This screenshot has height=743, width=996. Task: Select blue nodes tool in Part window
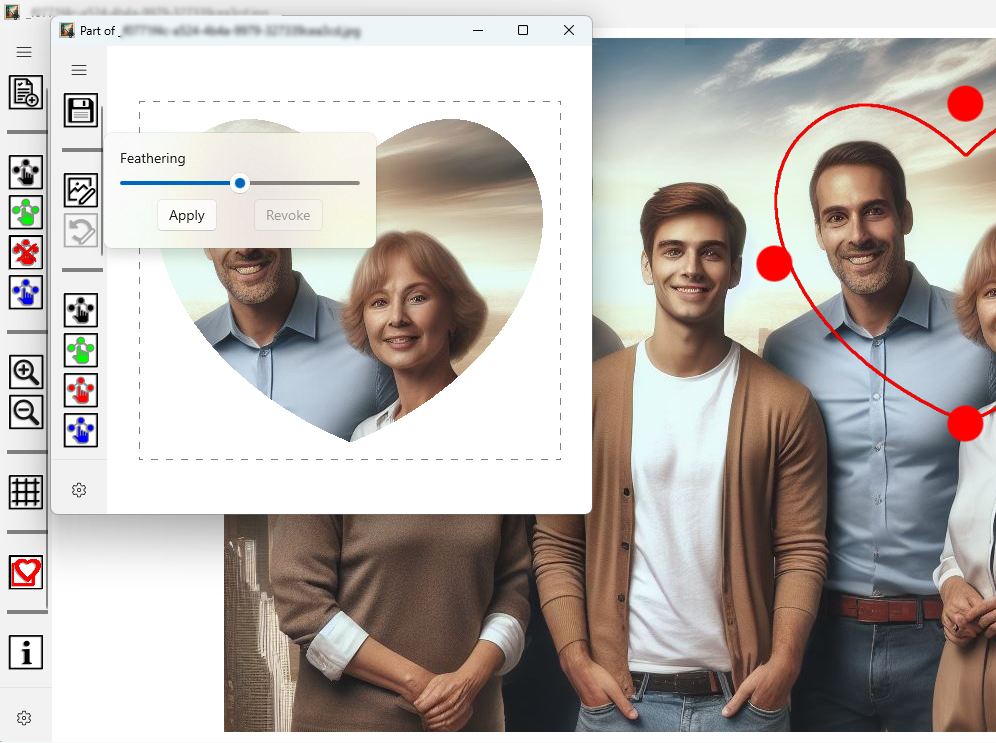point(81,430)
